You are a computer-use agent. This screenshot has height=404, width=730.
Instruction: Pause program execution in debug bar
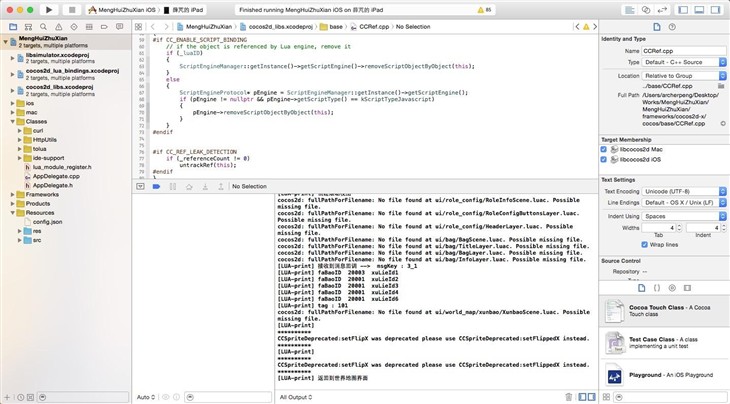(x=173, y=186)
